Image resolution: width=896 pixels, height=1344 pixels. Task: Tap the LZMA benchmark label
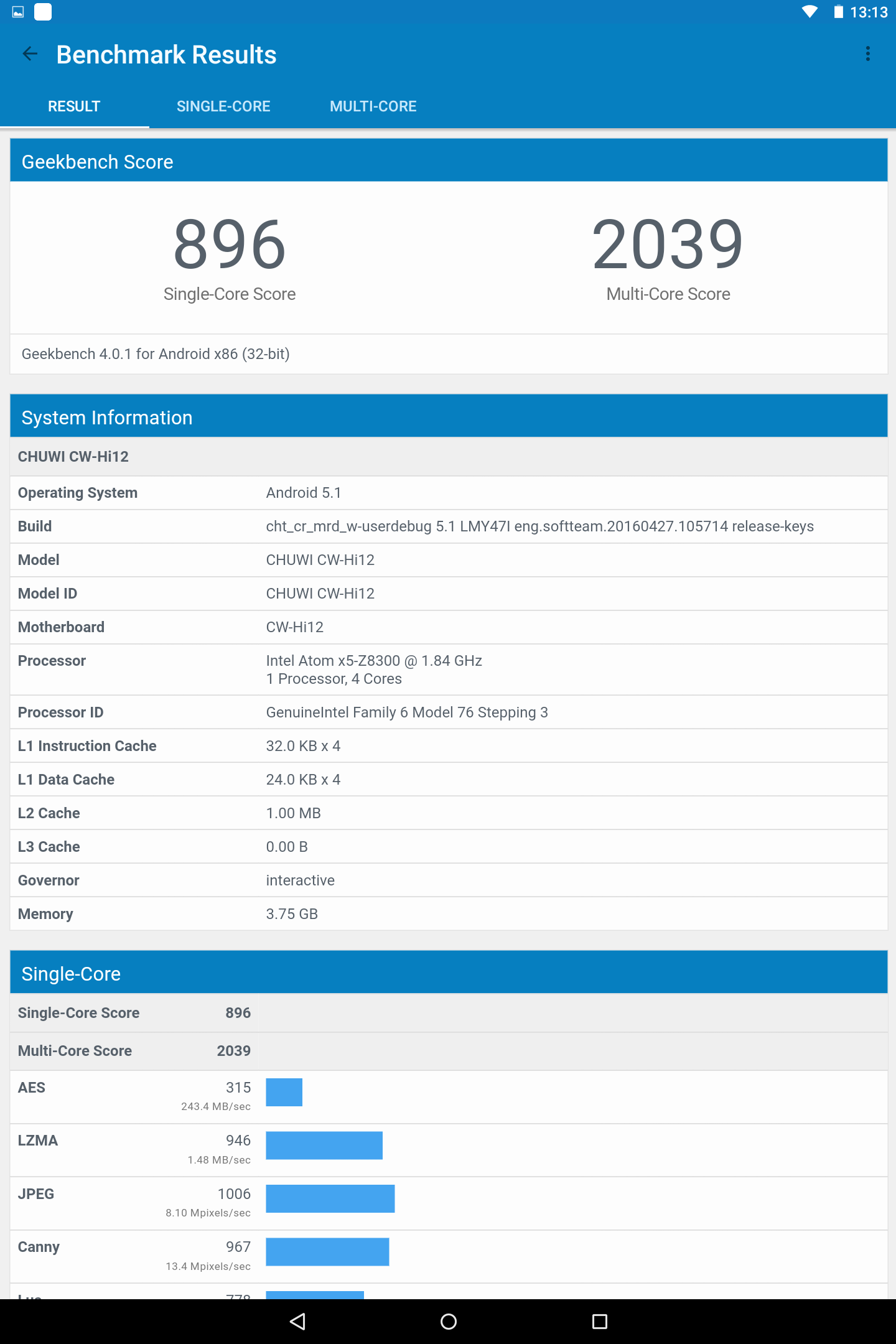point(38,1141)
